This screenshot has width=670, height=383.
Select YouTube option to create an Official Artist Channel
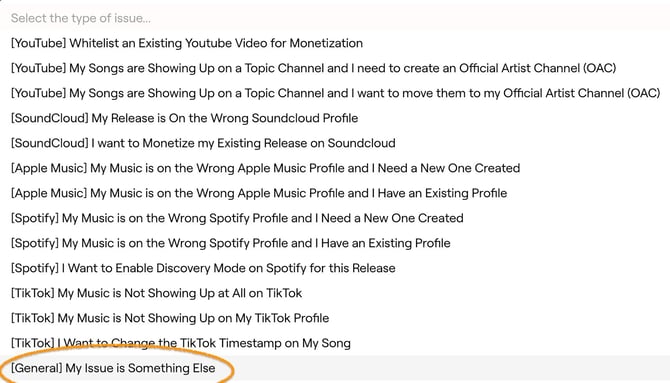coord(335,68)
